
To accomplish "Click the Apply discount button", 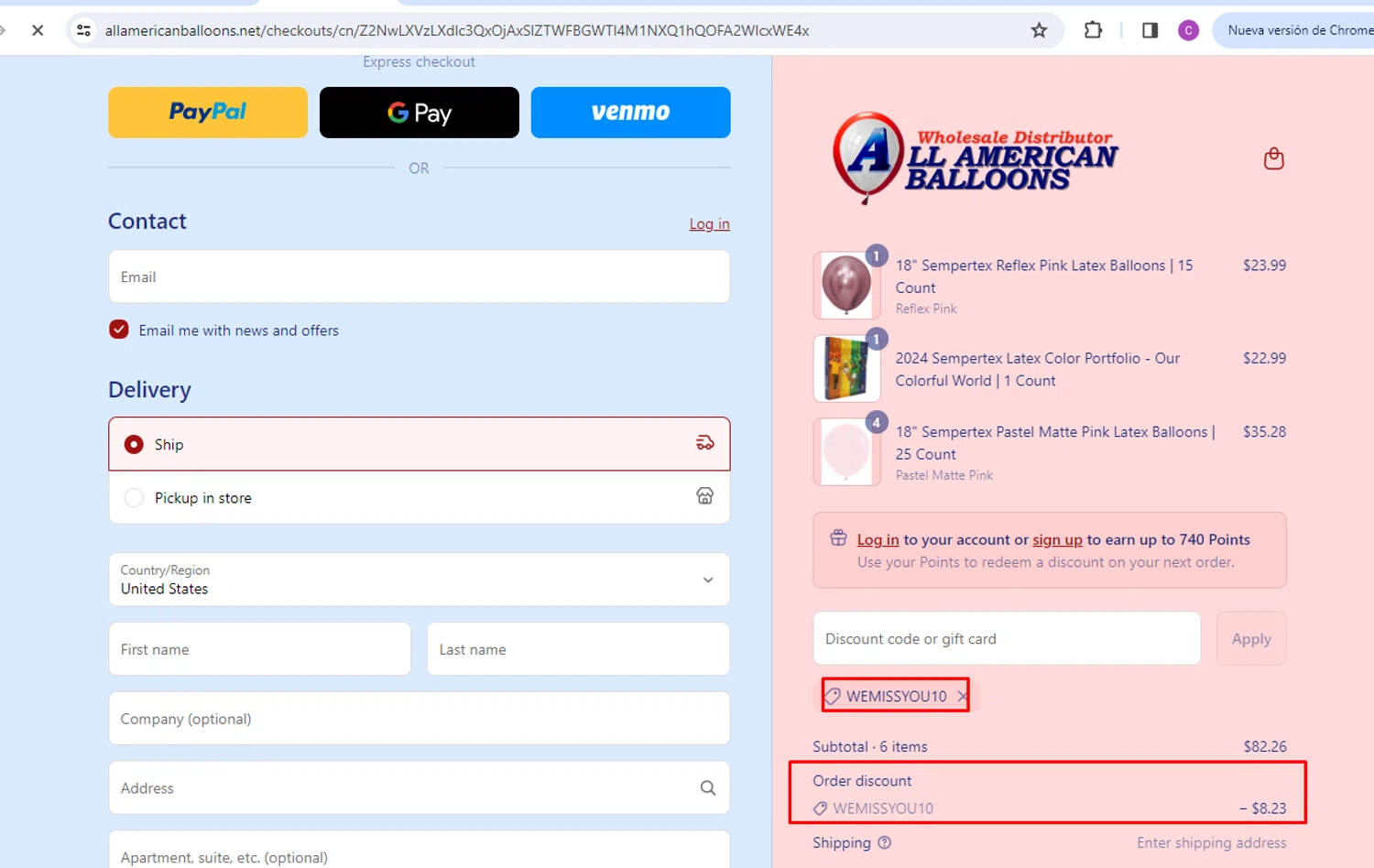I will pyautogui.click(x=1251, y=638).
